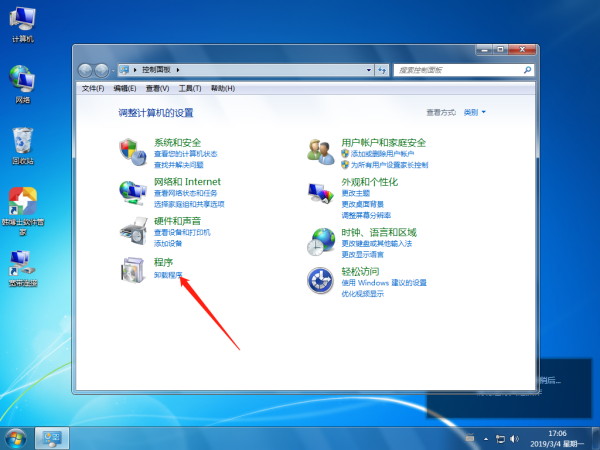Click the search magnifier icon
The image size is (600, 450).
527,70
